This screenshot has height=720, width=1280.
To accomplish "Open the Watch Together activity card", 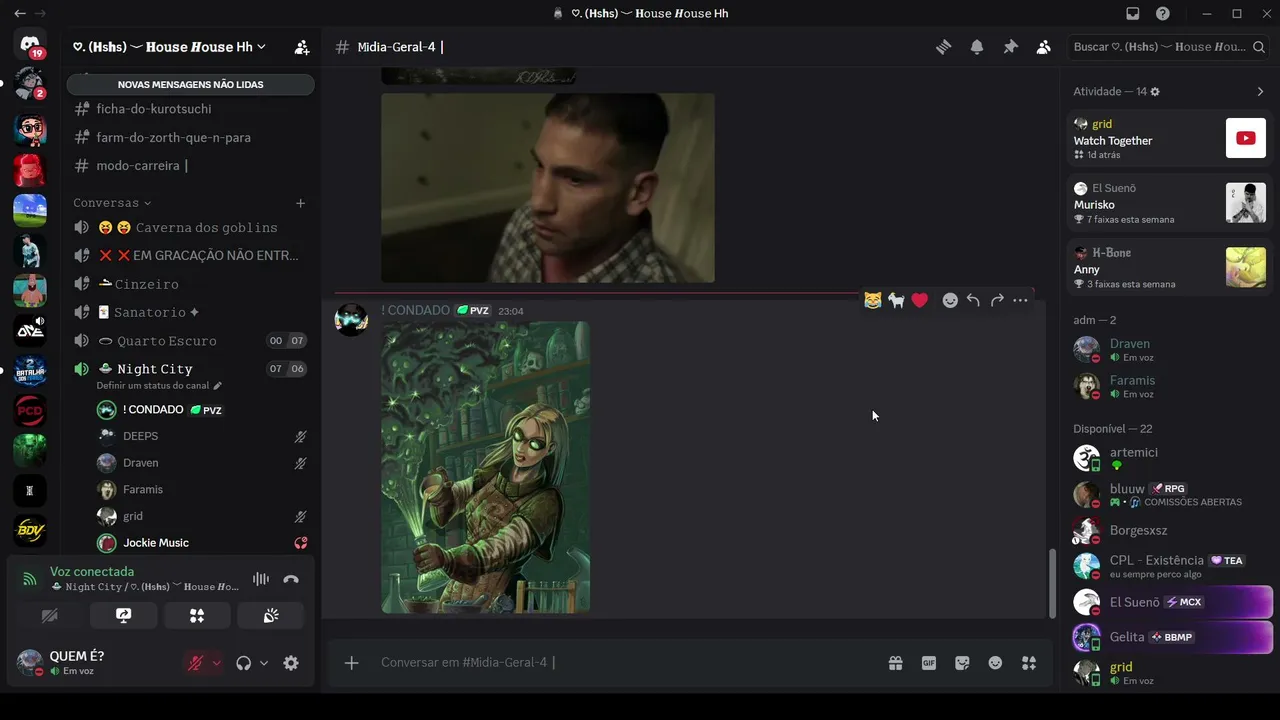I will (x=1167, y=139).
